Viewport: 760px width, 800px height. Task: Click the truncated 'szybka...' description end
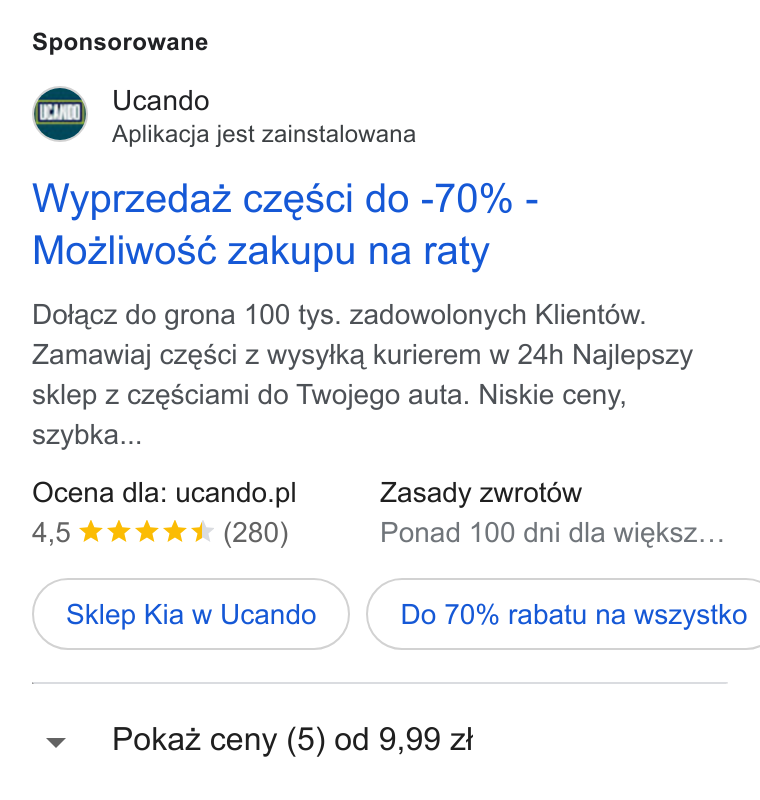tap(87, 435)
